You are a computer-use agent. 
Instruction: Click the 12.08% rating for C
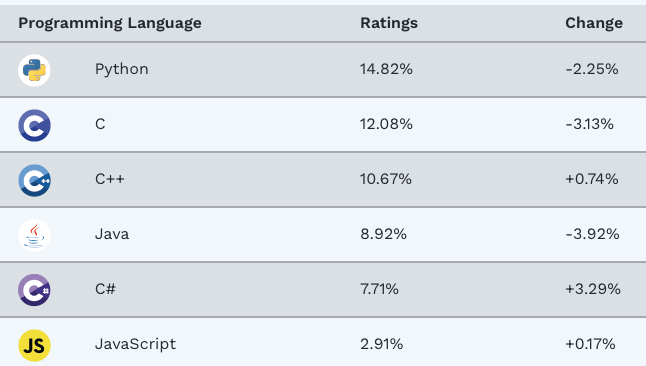[386, 124]
